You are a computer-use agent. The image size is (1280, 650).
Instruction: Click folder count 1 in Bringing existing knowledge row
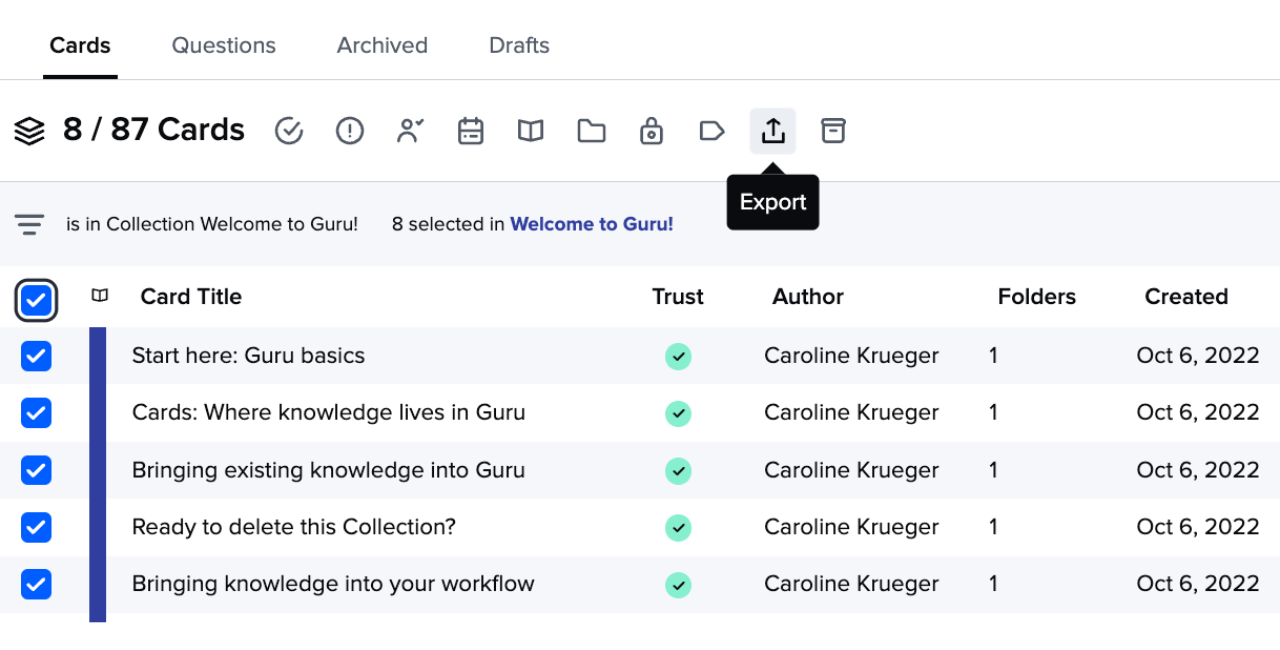pos(993,469)
